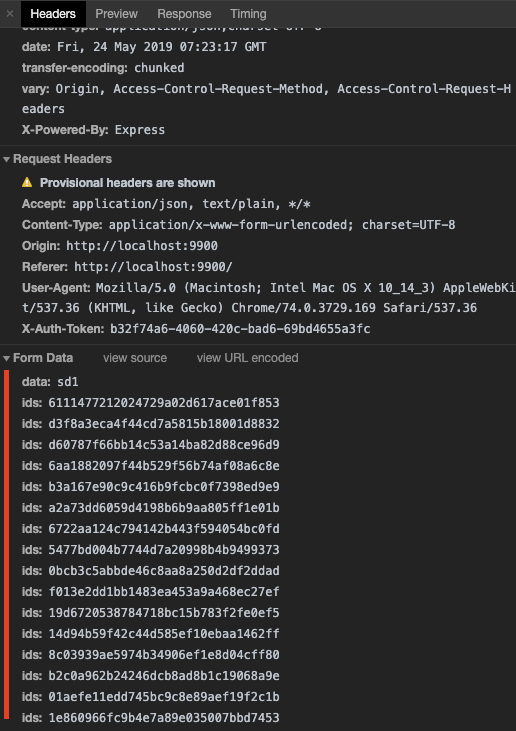Select id 6722aa124c794142b443f594054bc0fd
This screenshot has height=731, width=516.
coord(164,529)
